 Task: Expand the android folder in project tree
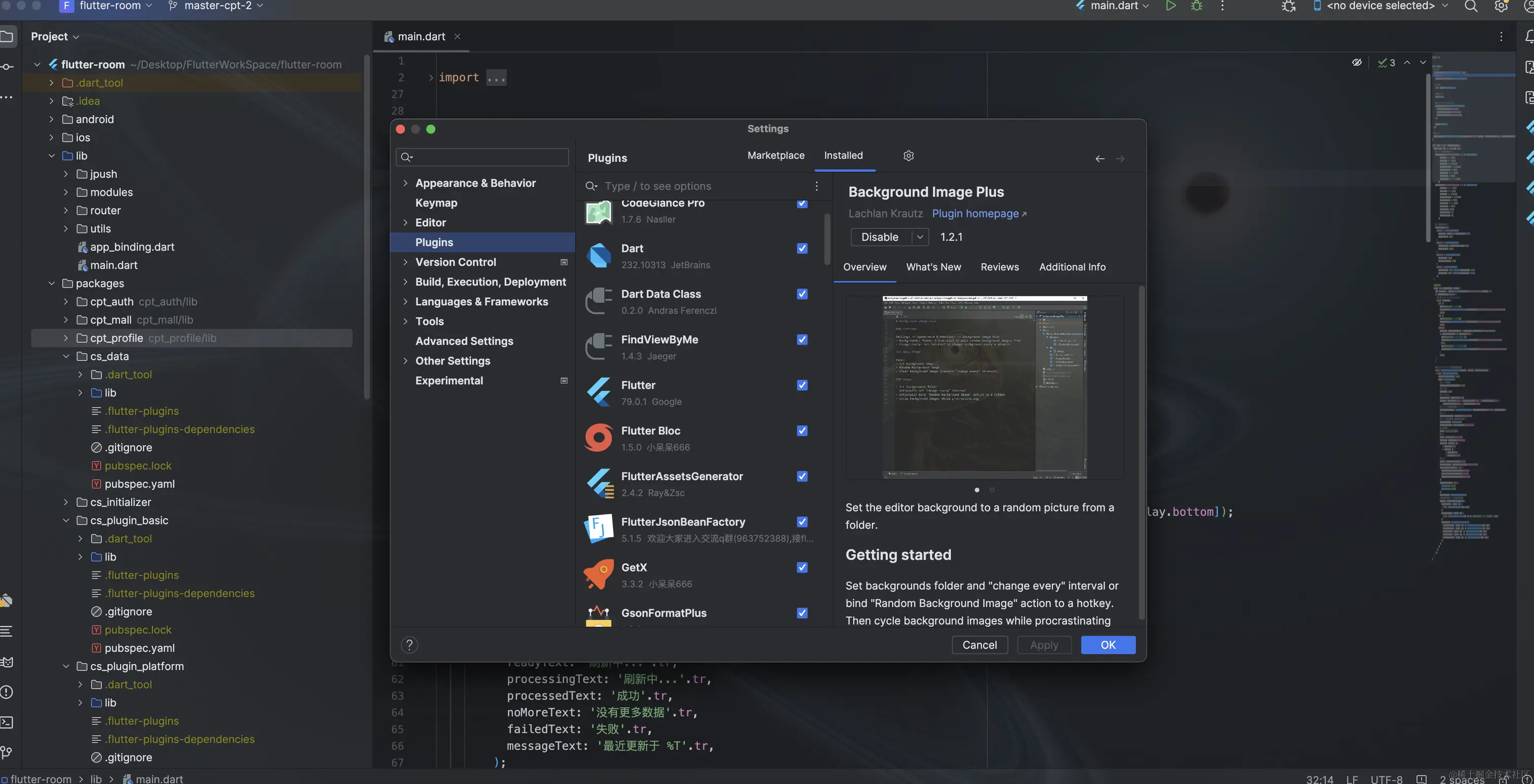51,120
